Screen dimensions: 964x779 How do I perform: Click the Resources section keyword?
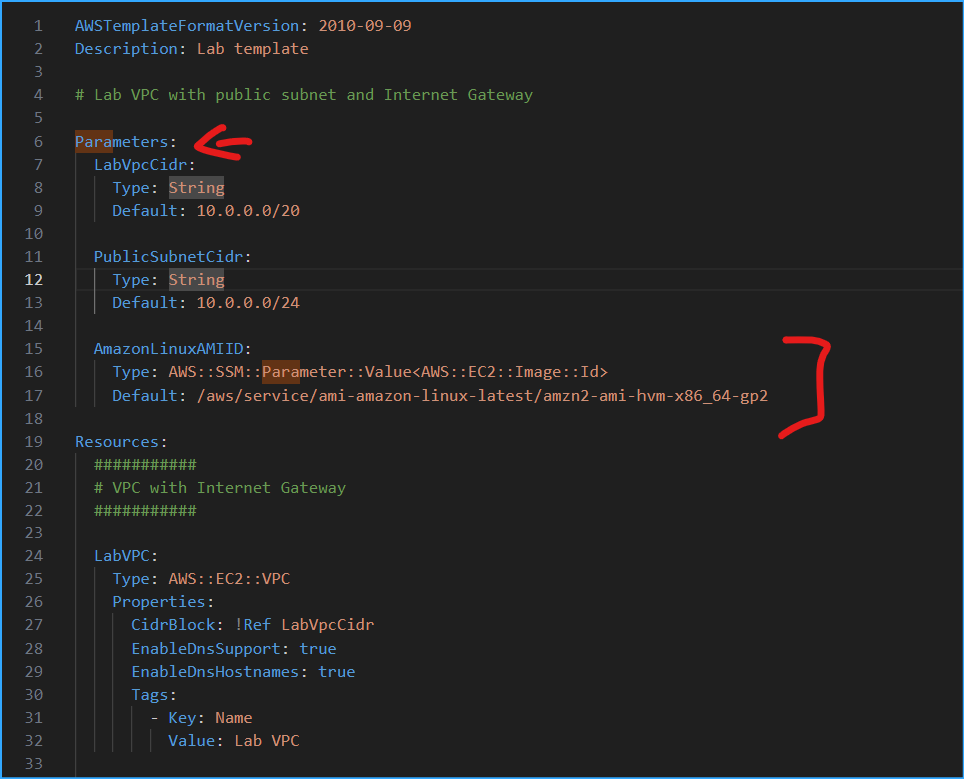tap(117, 441)
